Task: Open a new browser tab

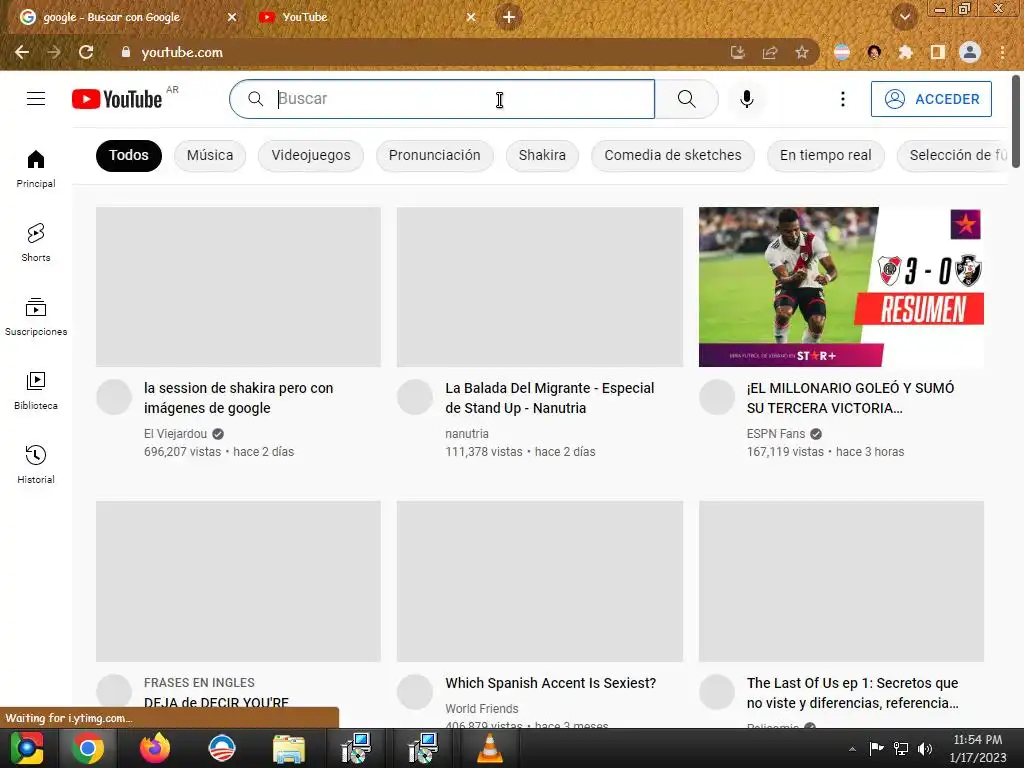Action: (509, 17)
